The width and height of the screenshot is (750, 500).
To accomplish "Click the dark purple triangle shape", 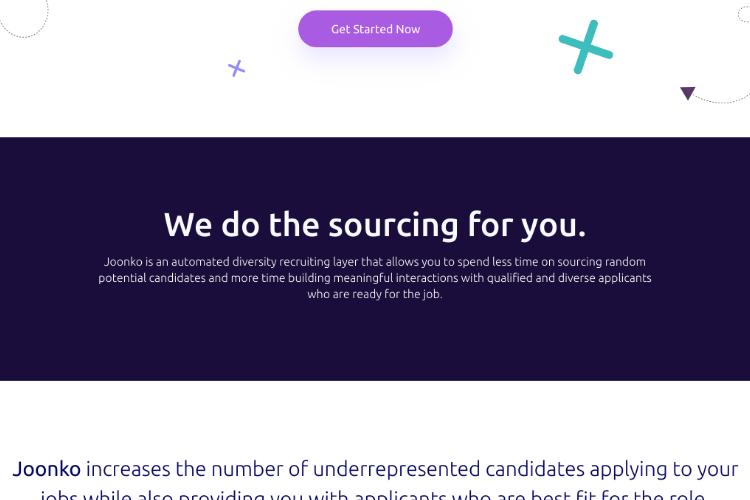I will 687,93.
